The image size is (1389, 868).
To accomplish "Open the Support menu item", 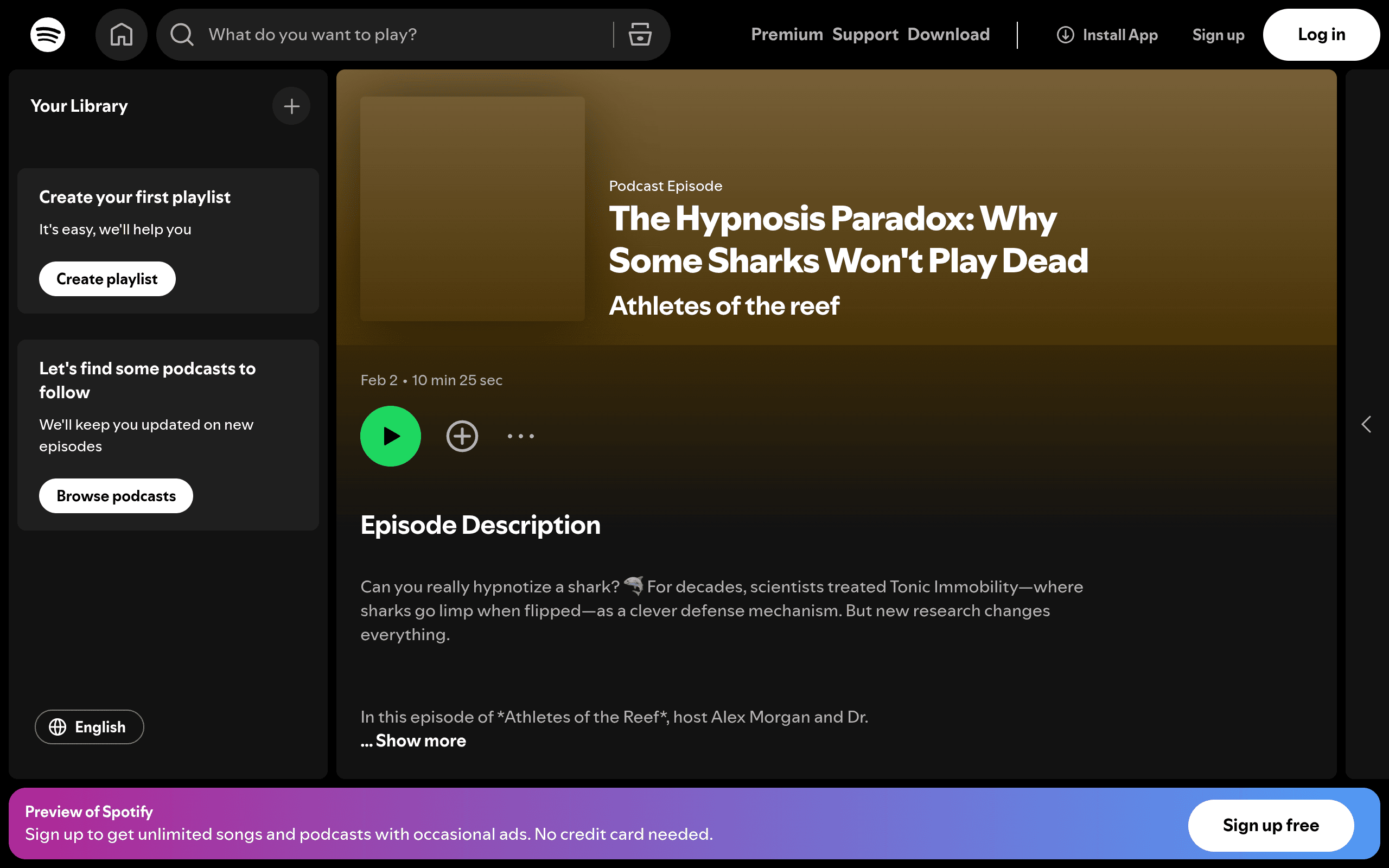I will pyautogui.click(x=865, y=34).
